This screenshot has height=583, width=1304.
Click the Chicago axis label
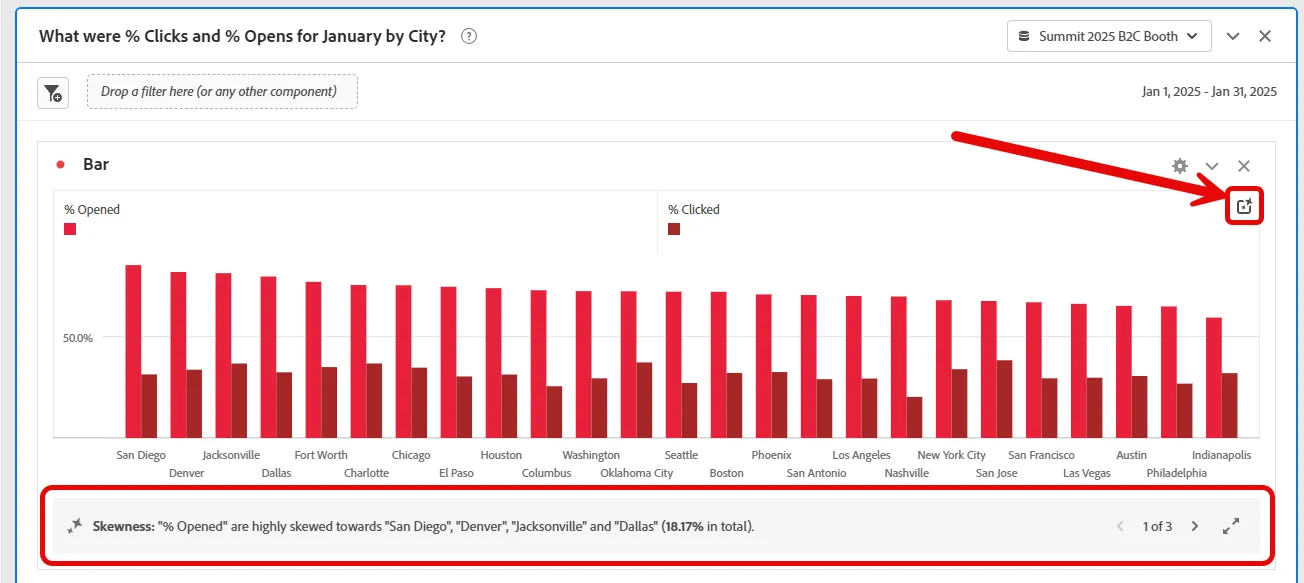point(411,455)
